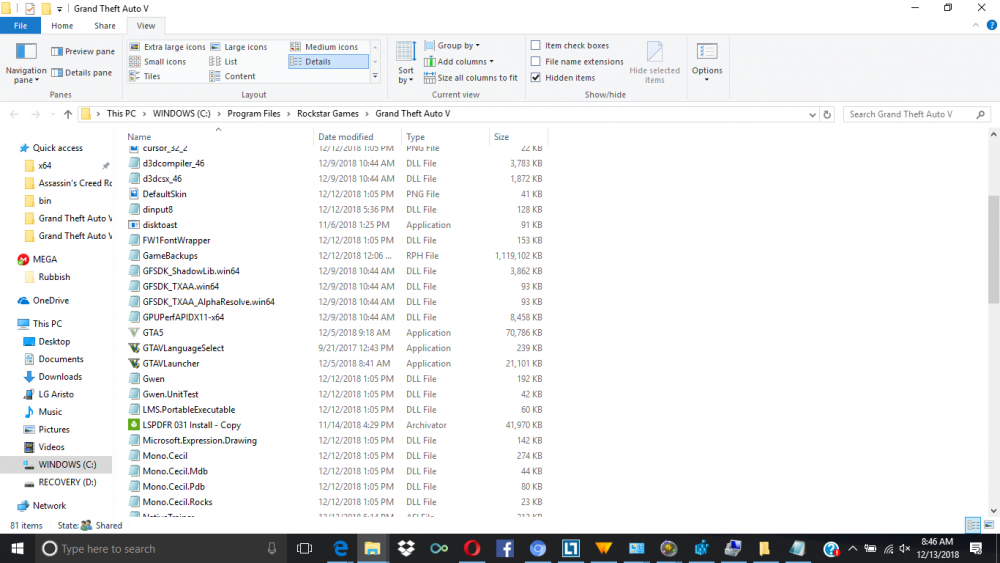
Task: Click the file list vertical scrollbar
Action: 993,249
